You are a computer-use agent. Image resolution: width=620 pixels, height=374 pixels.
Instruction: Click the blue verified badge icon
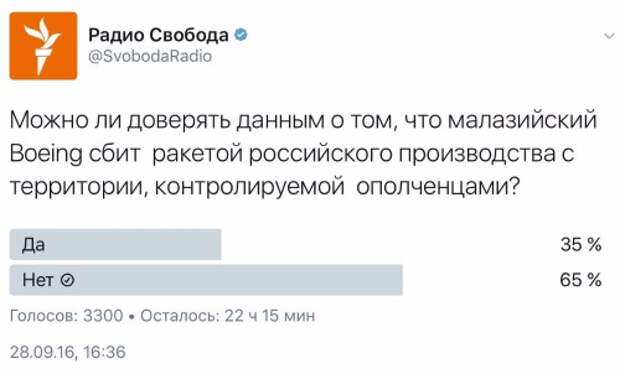point(241,35)
